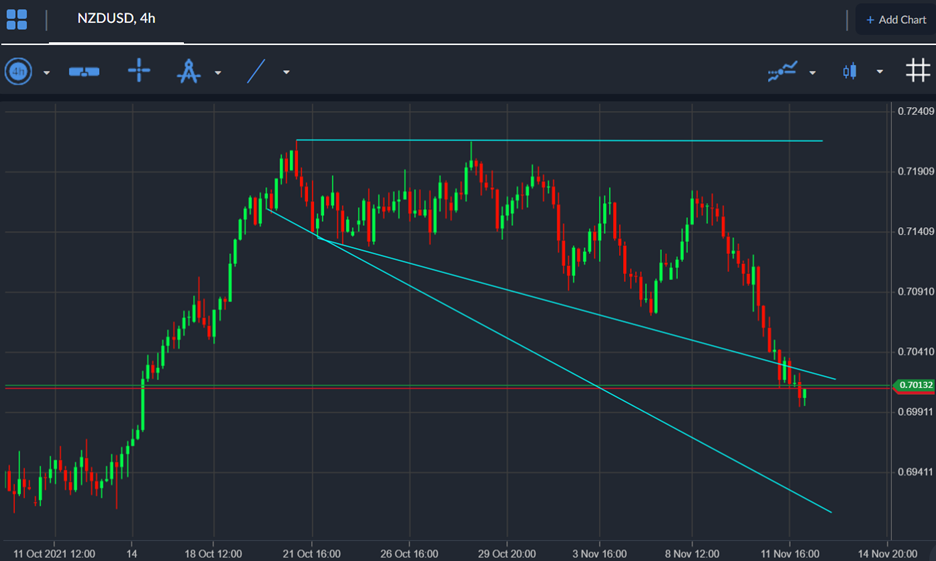This screenshot has width=936, height=561.
Task: Open the chart layout grid icon
Action: (x=17, y=19)
